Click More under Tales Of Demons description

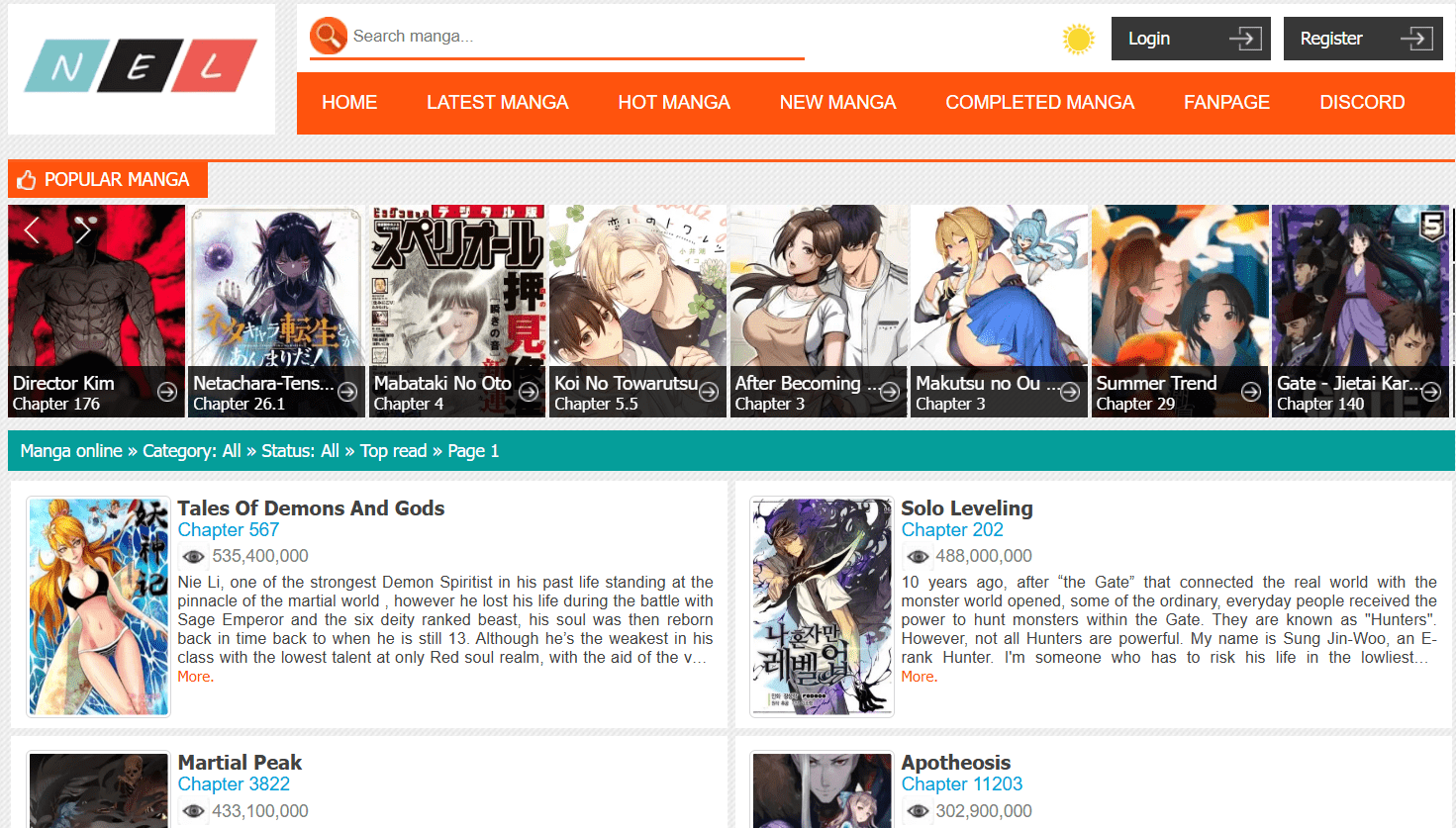[x=195, y=677]
